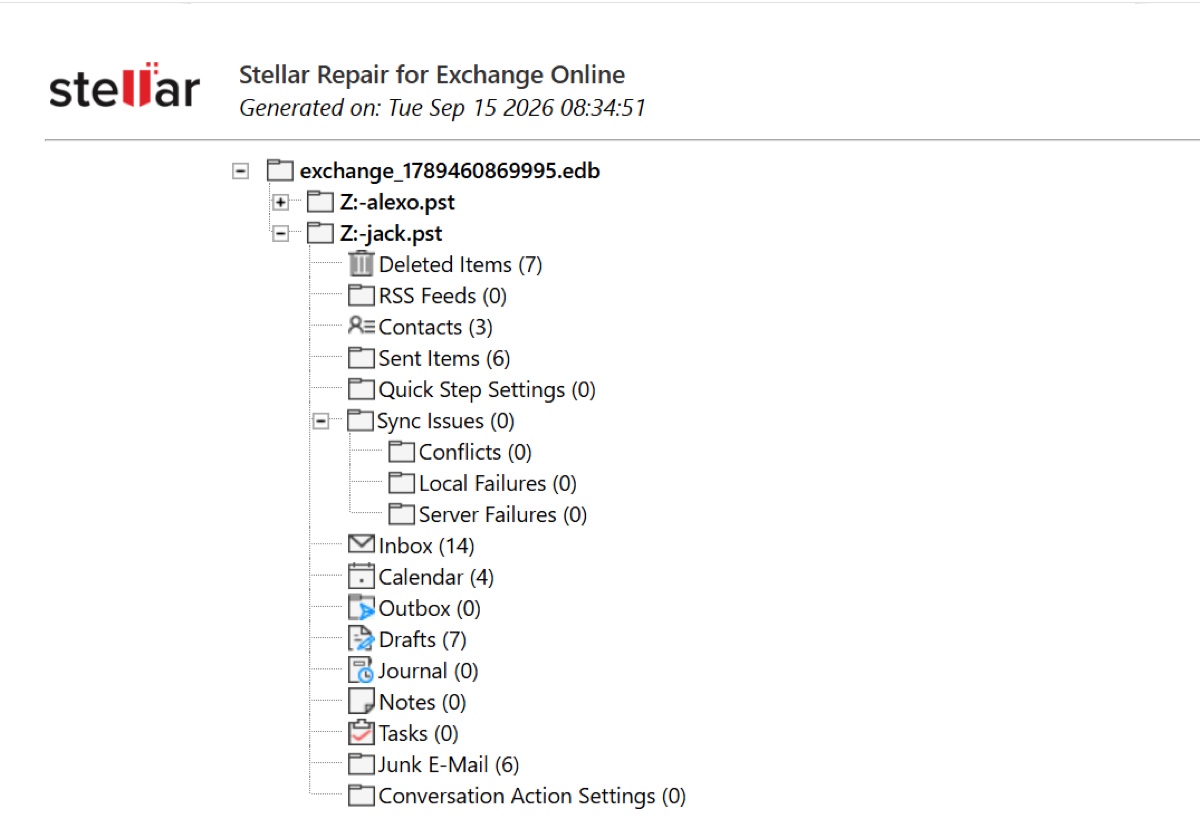Open the 'Sent Items (6)' folder
The height and width of the screenshot is (831, 1200).
[x=445, y=358]
